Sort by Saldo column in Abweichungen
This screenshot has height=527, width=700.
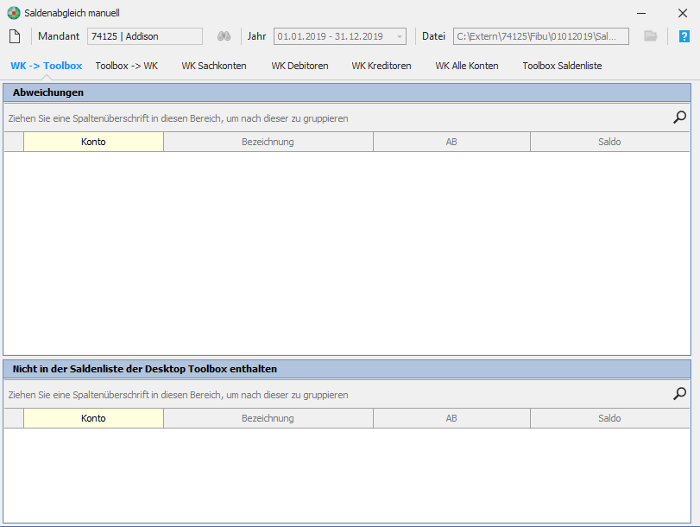[610, 142]
